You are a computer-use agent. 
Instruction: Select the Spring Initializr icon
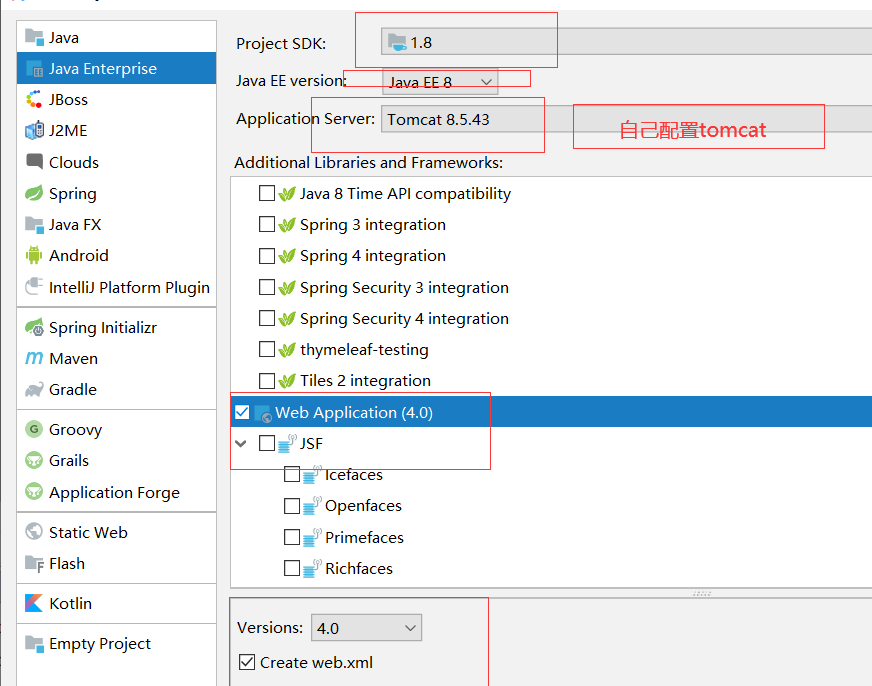point(34,327)
